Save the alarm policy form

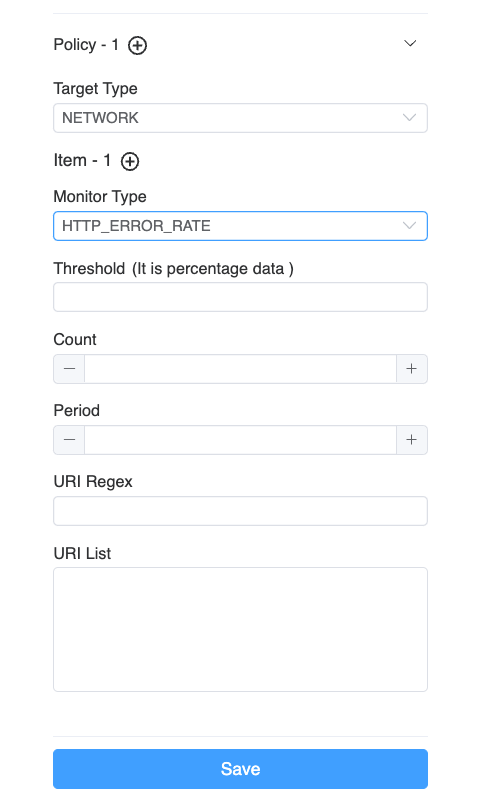point(240,769)
